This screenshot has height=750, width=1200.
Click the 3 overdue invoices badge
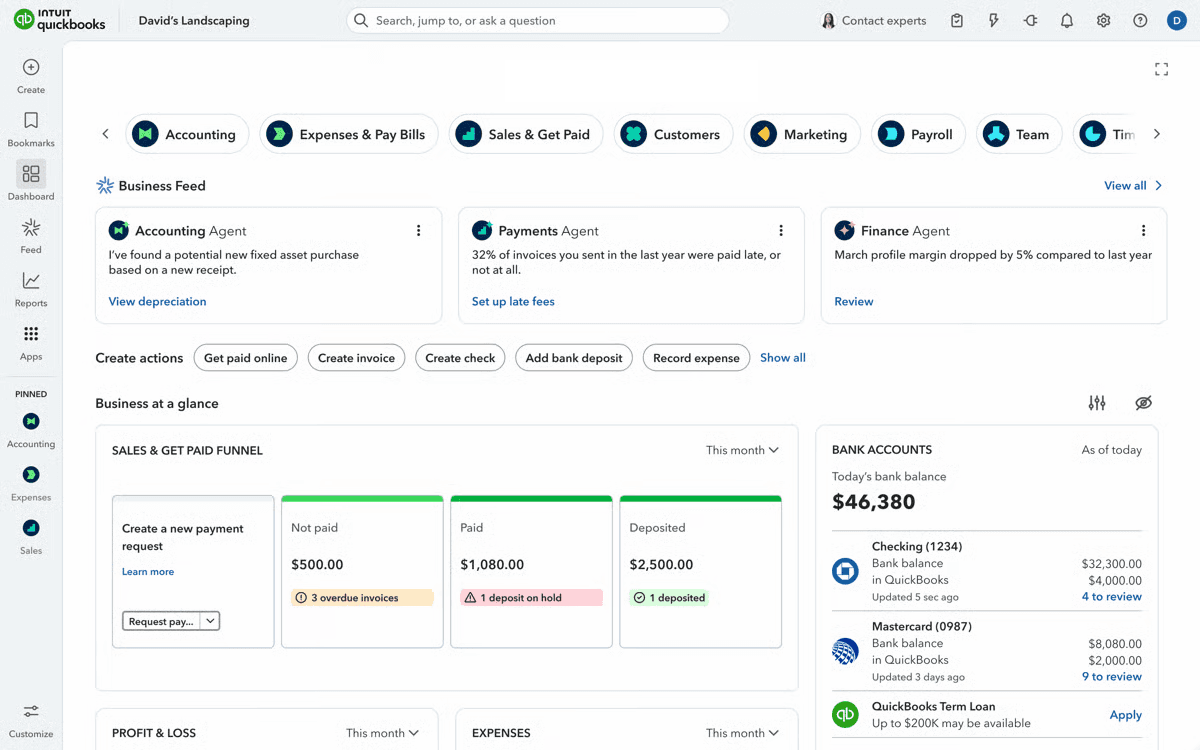tap(362, 598)
